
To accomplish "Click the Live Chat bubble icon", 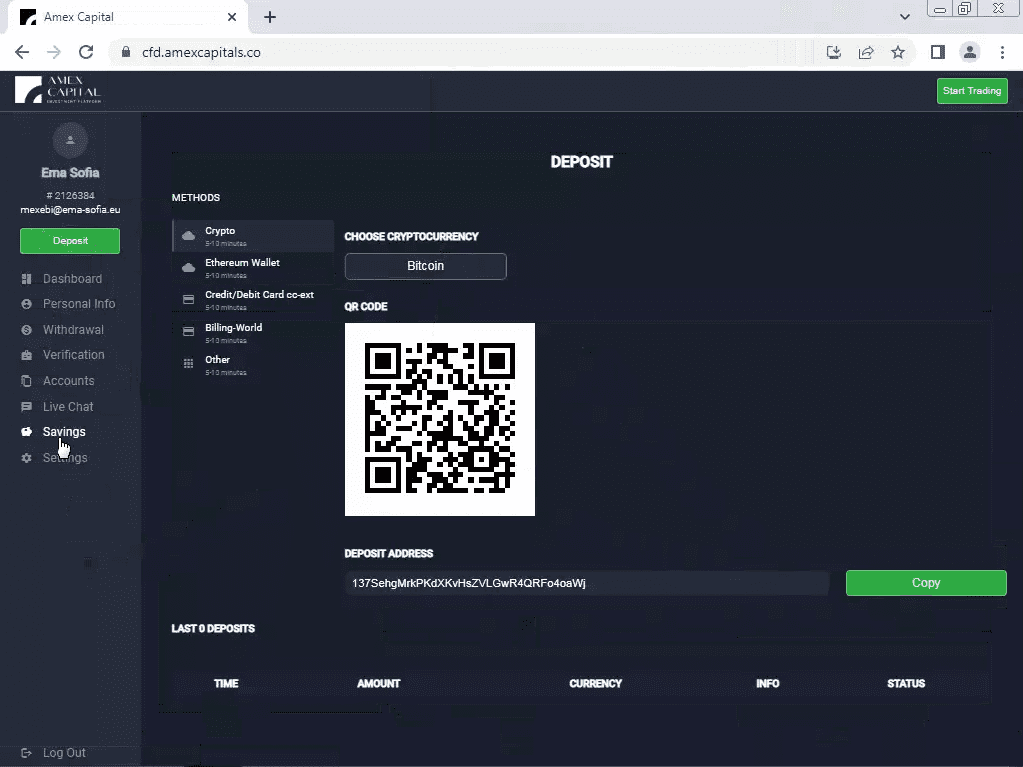I will pos(27,407).
